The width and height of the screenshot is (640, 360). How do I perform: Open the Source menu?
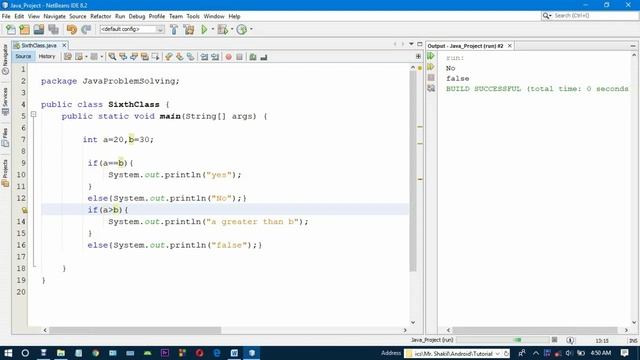pyautogui.click(x=78, y=16)
